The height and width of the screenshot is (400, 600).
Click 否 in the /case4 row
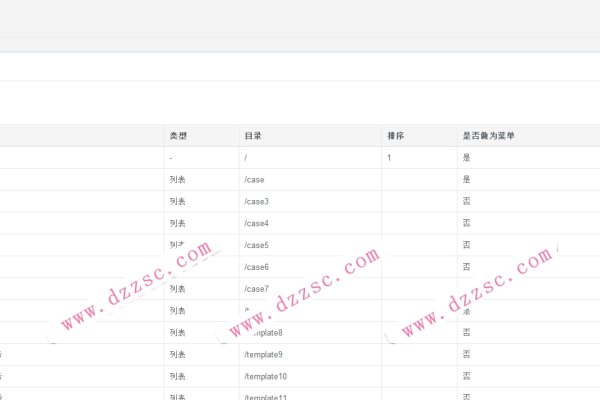point(466,223)
